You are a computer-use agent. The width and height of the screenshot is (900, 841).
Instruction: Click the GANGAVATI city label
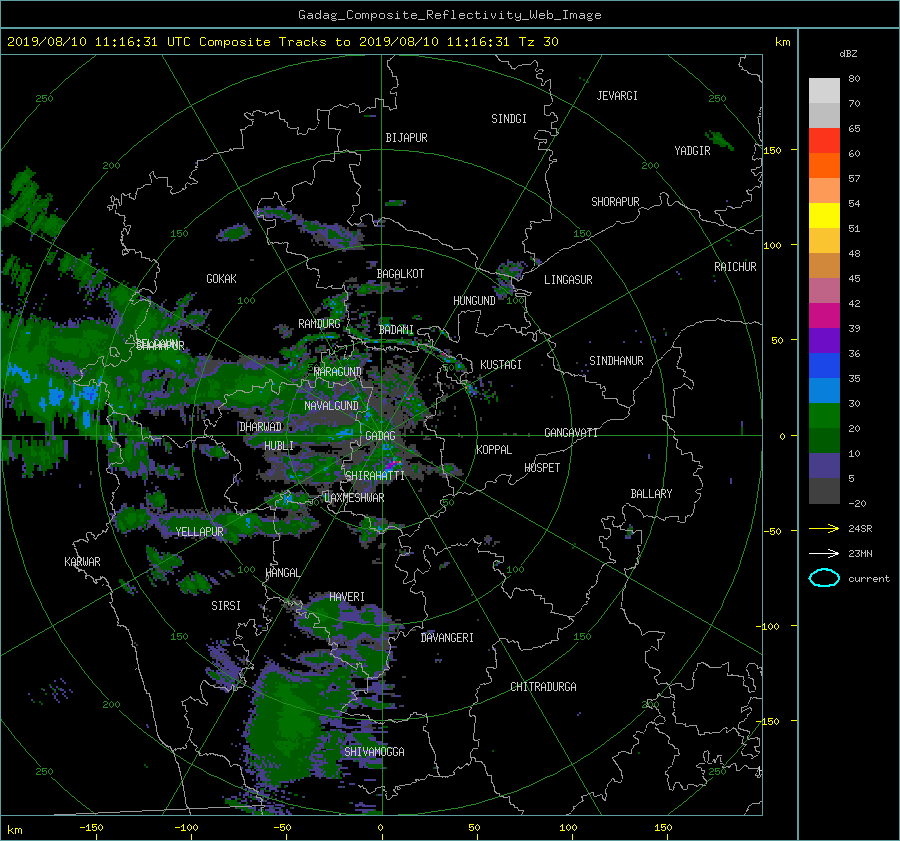click(x=571, y=433)
